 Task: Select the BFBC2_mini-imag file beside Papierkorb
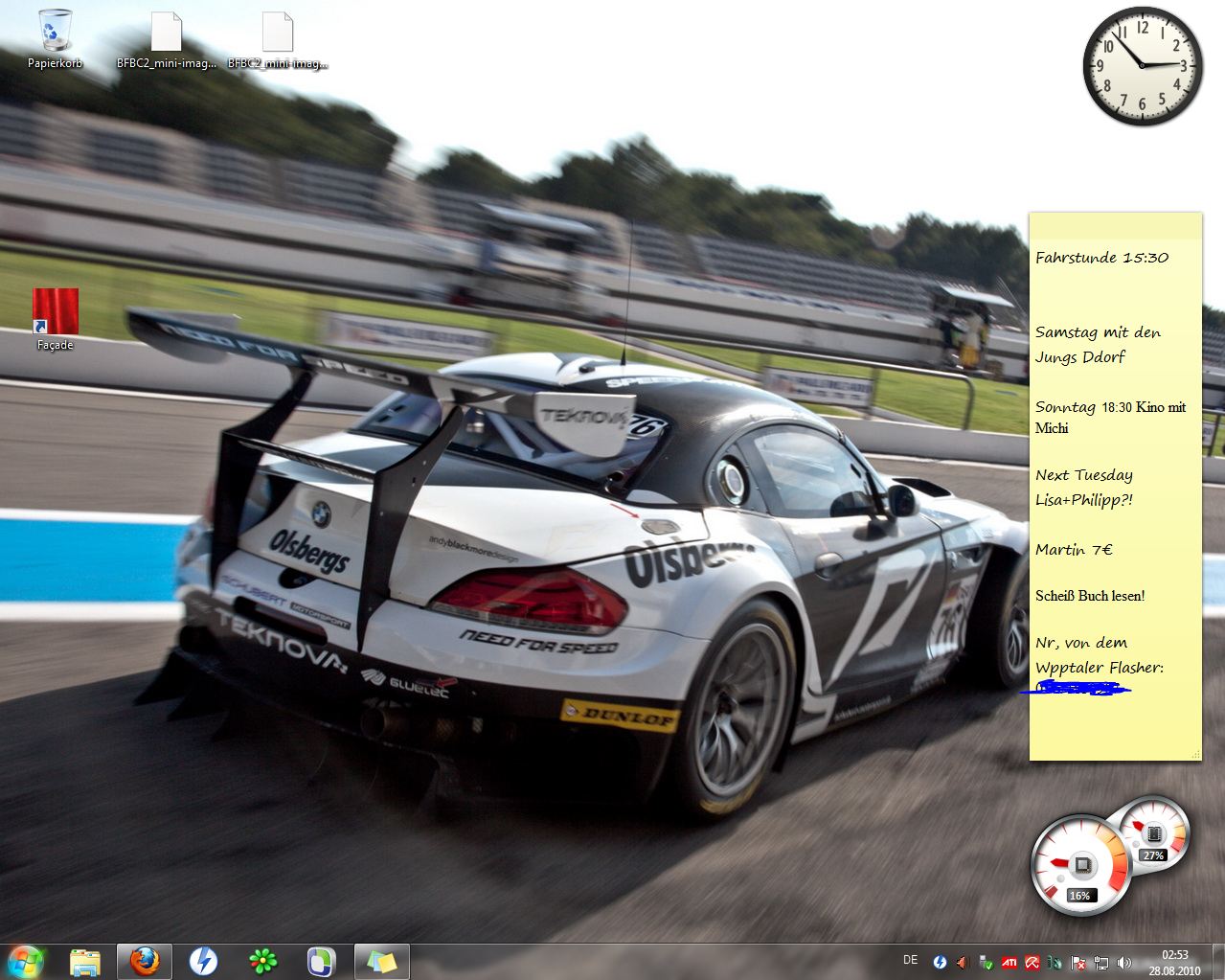click(x=166, y=41)
